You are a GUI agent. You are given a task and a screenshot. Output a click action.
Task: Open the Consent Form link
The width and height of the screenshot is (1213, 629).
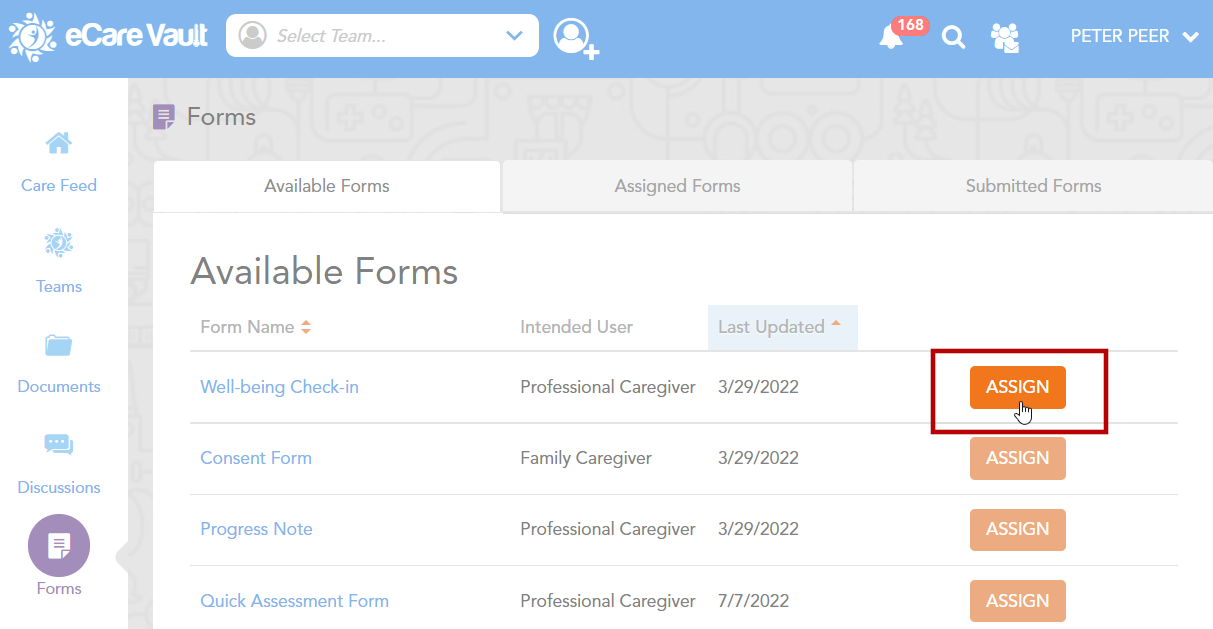tap(256, 458)
